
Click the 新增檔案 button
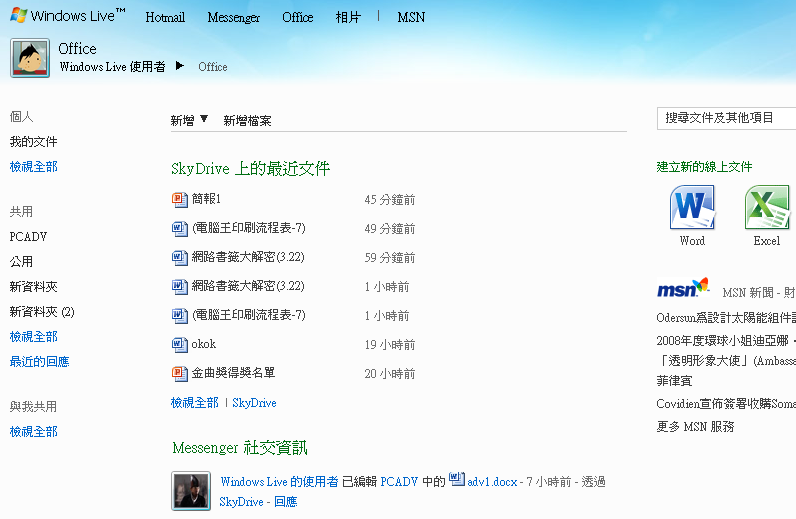[247, 121]
